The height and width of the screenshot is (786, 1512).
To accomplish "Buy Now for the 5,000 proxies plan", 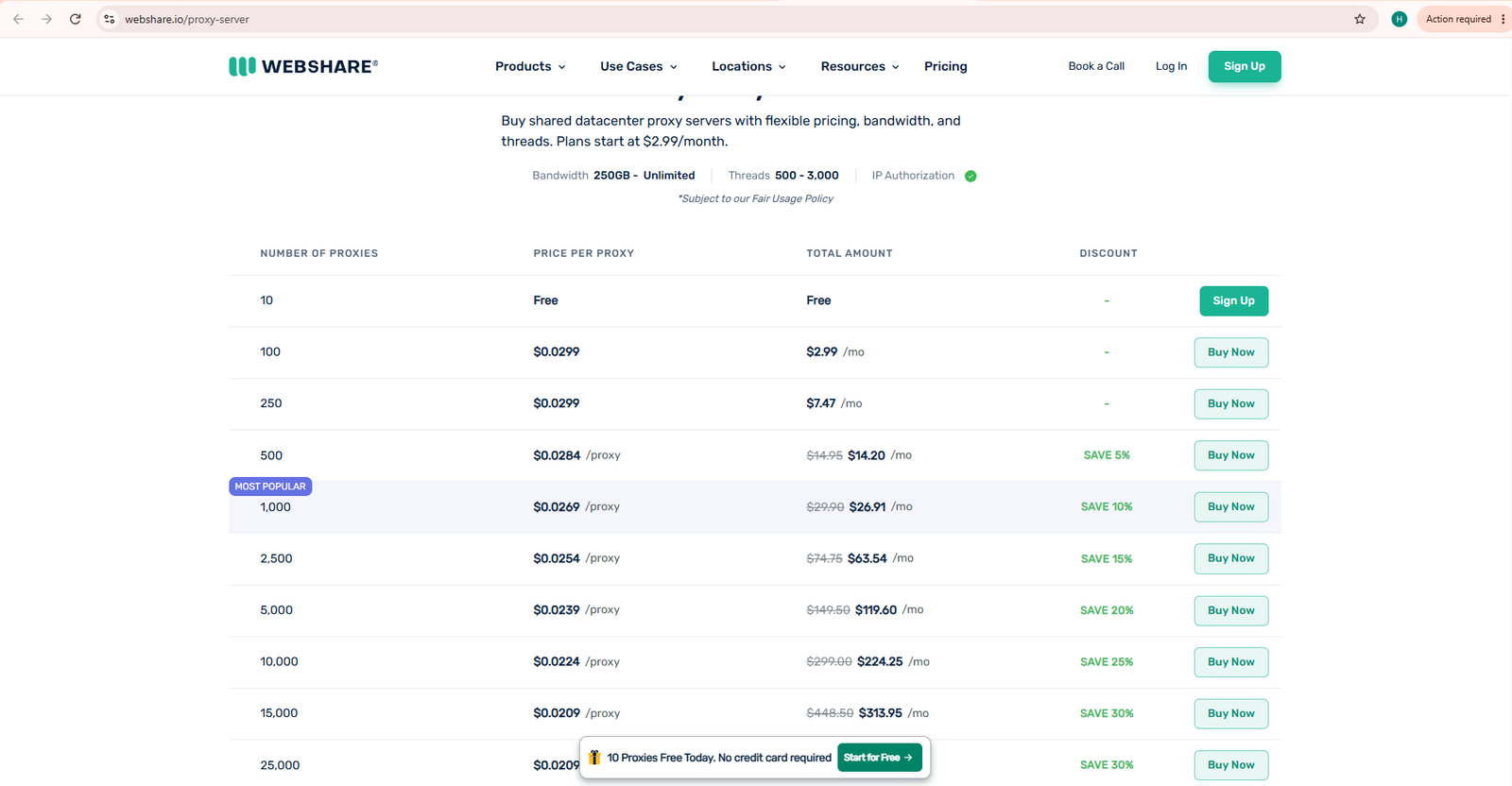I will pos(1231,610).
